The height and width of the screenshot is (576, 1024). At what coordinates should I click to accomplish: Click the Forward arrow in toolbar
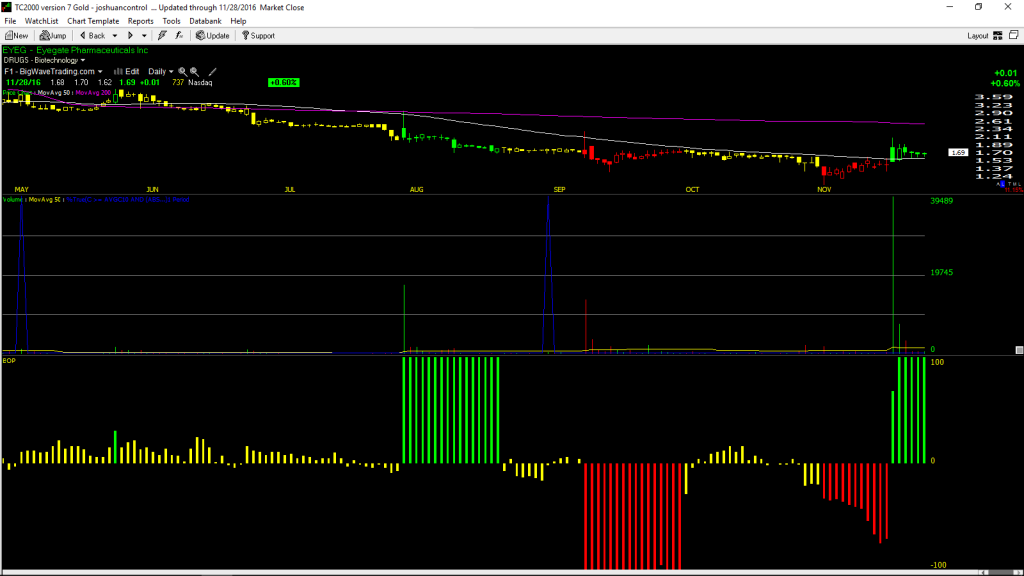click(131, 36)
